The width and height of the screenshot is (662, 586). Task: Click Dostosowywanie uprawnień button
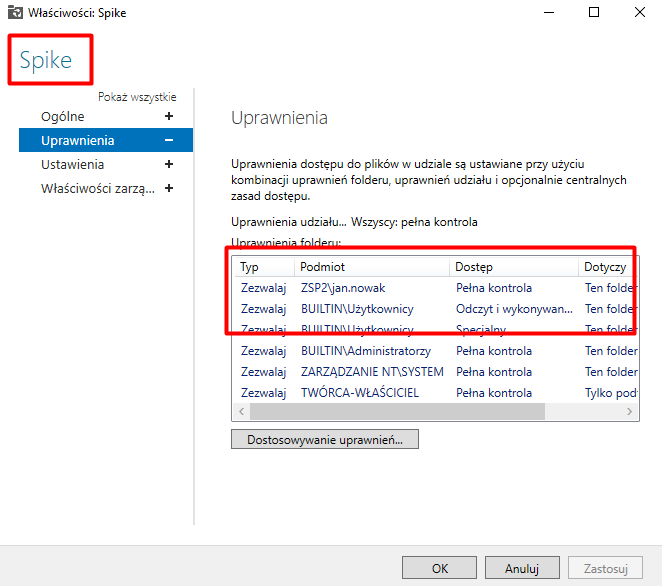324,440
